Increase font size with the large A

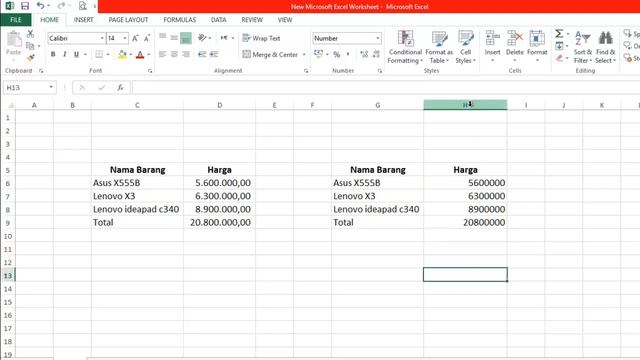(x=135, y=38)
